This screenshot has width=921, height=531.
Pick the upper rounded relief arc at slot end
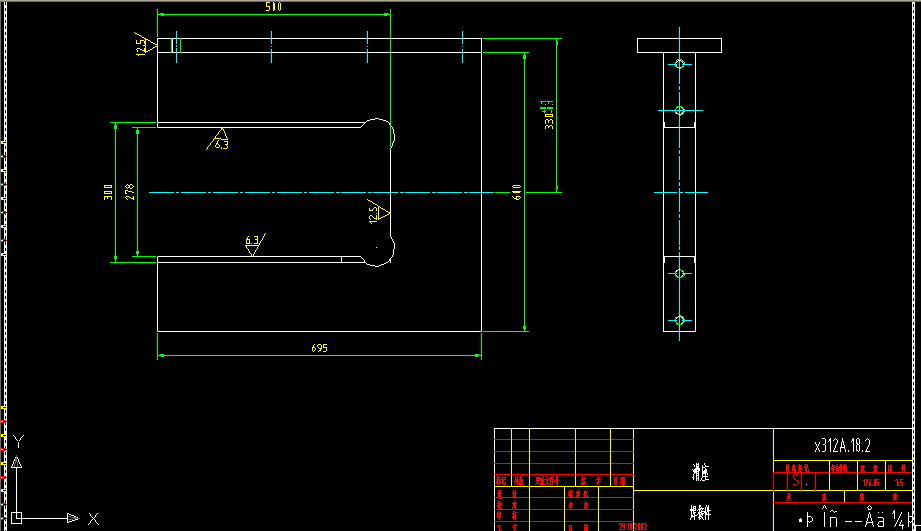point(379,133)
